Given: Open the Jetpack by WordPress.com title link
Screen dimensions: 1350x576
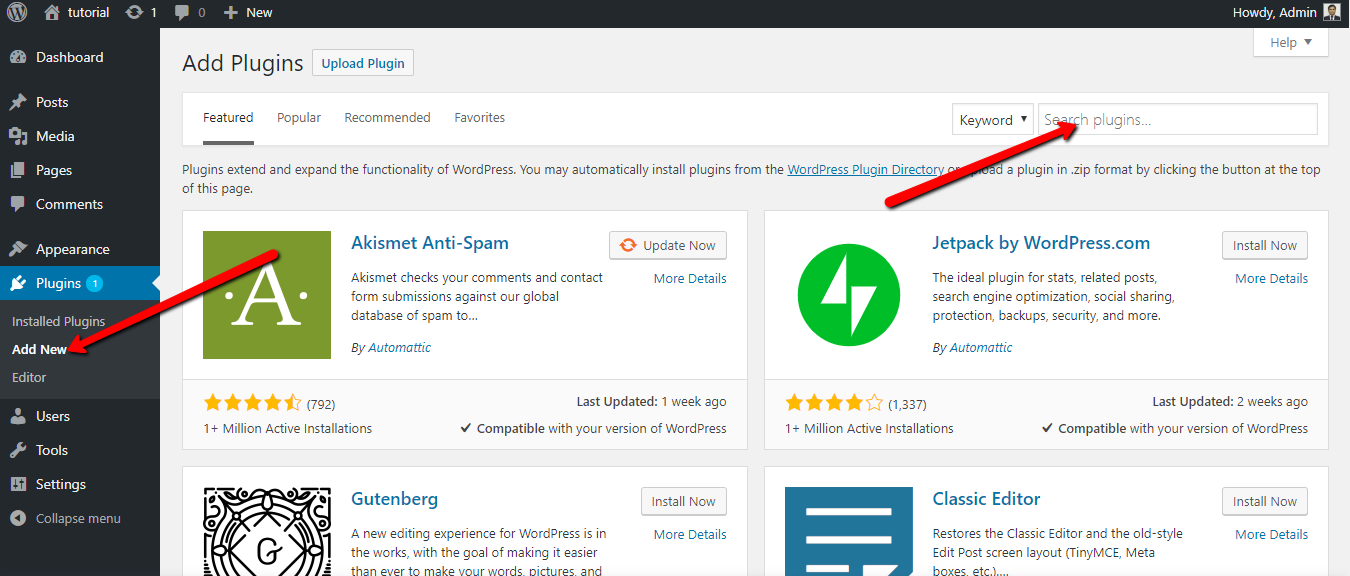Looking at the screenshot, I should pos(1041,243).
